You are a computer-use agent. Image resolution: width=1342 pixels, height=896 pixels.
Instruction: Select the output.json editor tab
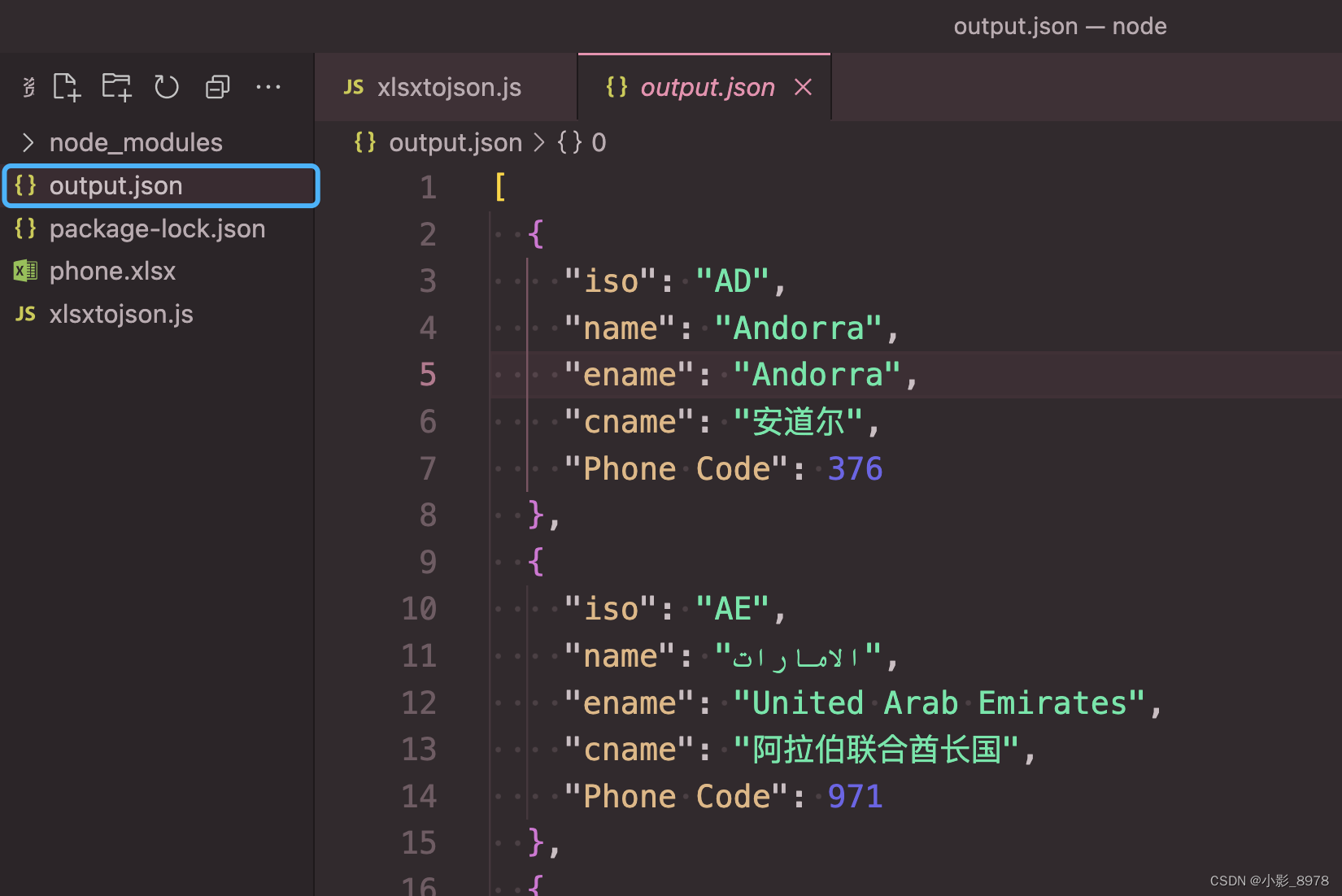point(706,87)
